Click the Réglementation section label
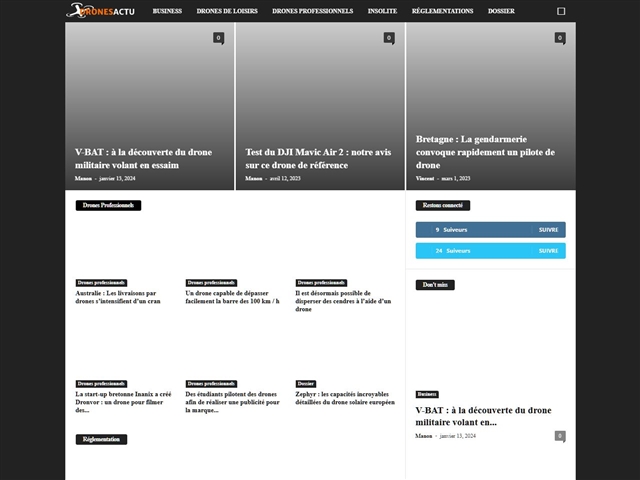This screenshot has width=640, height=480. (x=101, y=439)
